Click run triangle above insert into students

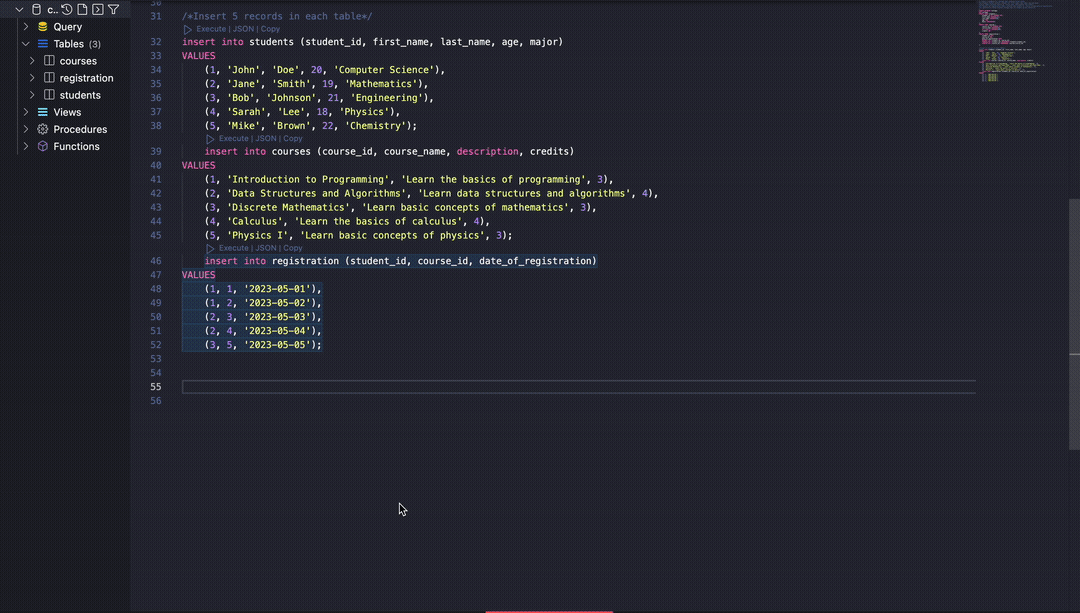[x=187, y=30]
